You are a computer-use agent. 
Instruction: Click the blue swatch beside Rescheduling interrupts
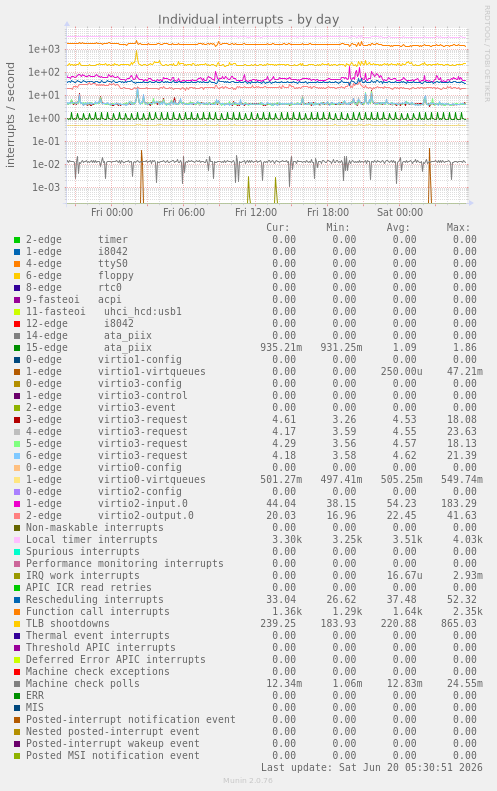coord(17,600)
